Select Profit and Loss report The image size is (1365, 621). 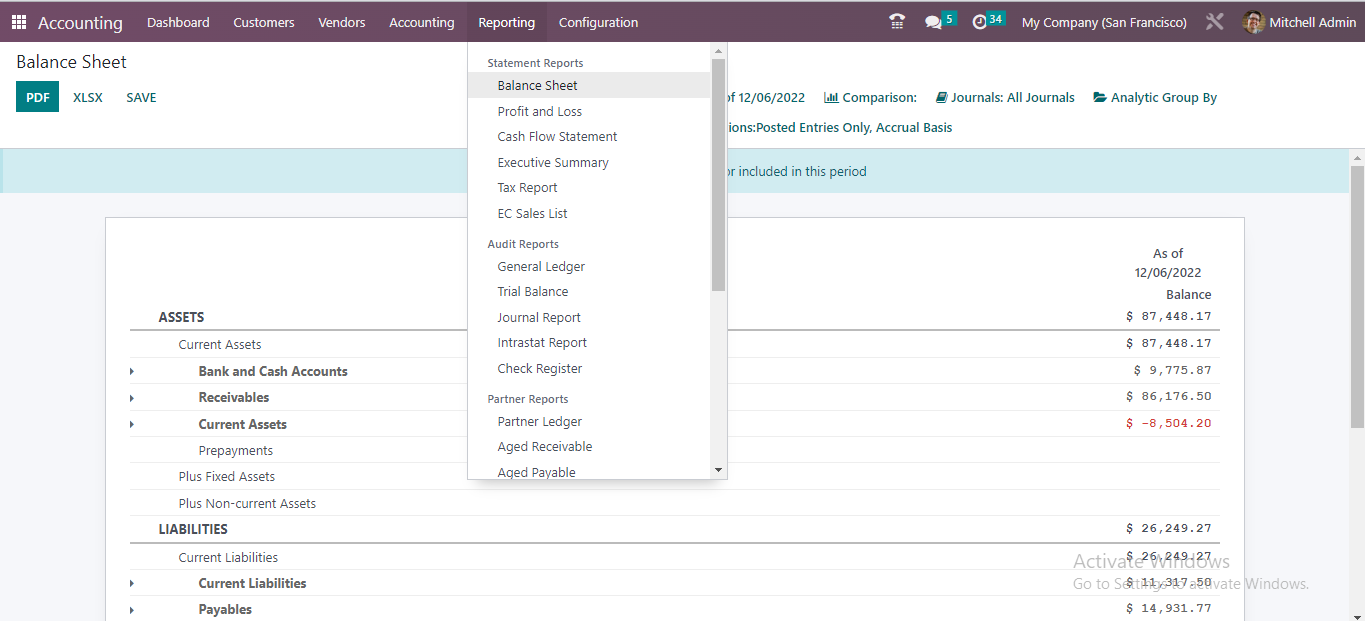click(538, 111)
